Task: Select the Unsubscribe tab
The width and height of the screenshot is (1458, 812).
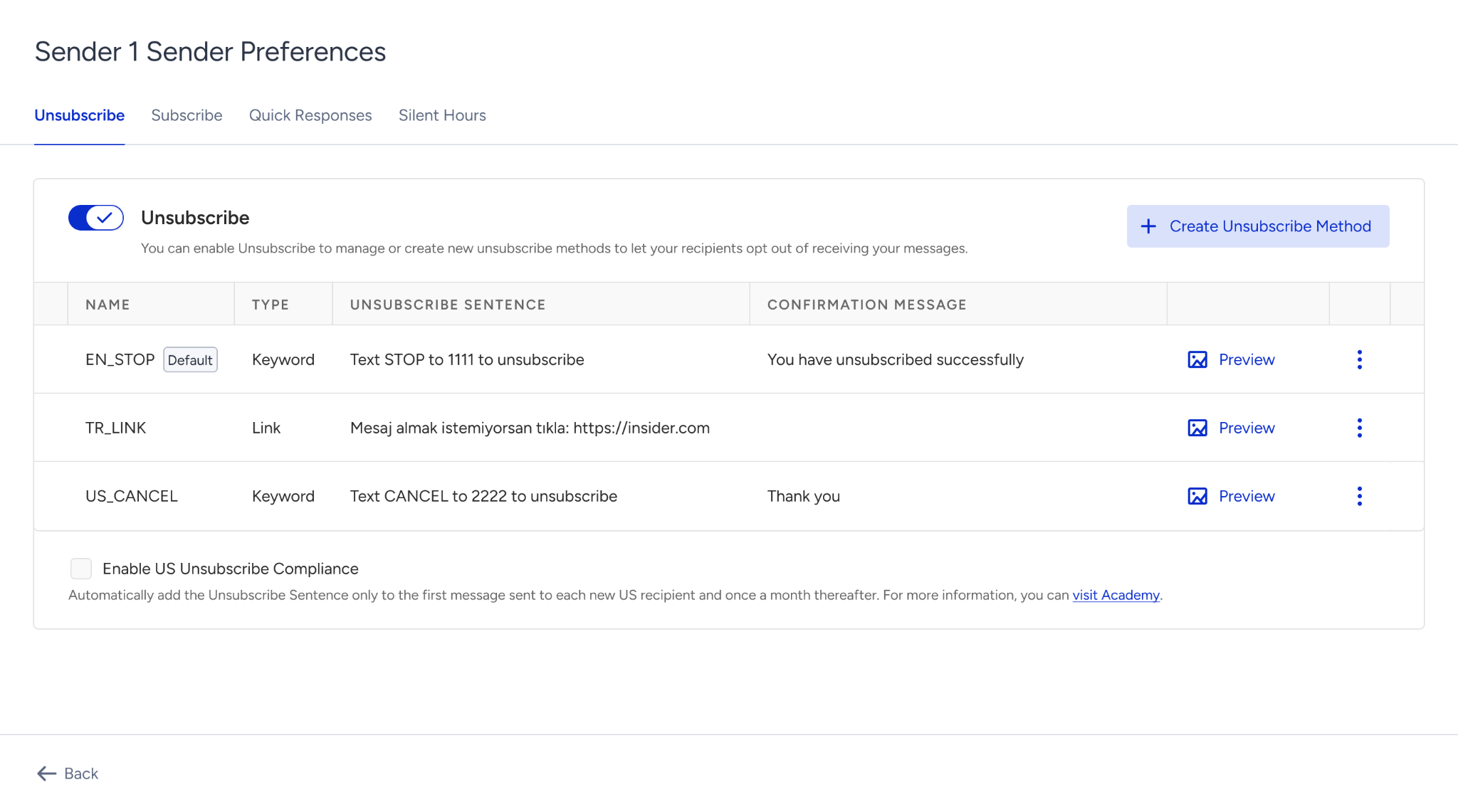Action: (80, 115)
